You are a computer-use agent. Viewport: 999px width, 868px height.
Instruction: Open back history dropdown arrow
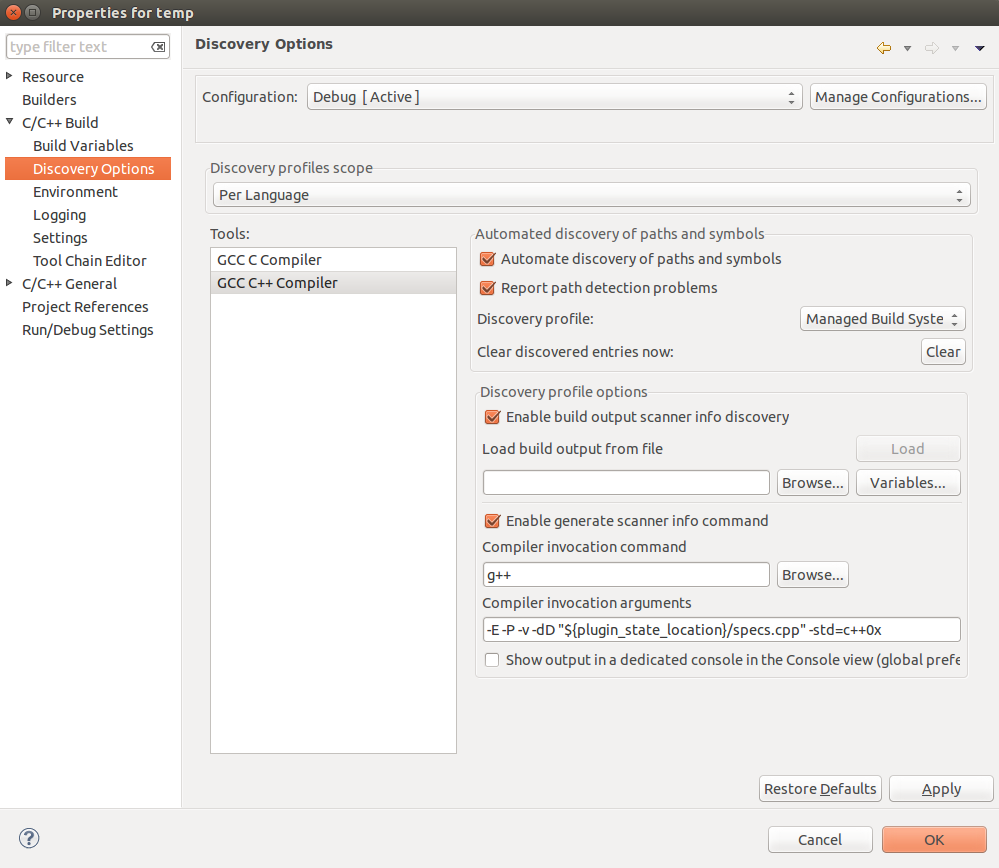click(x=907, y=48)
